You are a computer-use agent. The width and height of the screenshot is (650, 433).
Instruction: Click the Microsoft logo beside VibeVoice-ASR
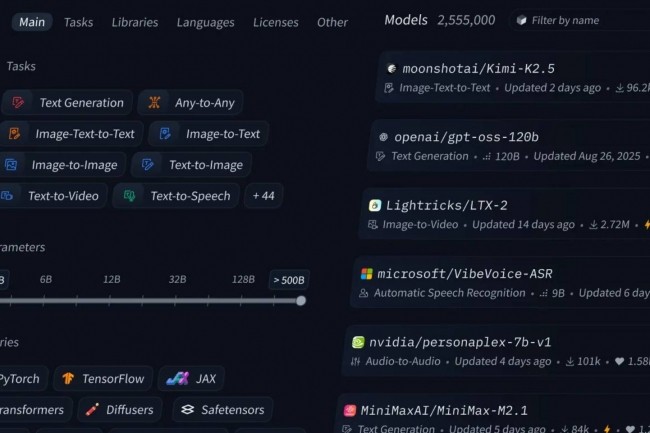click(x=366, y=273)
